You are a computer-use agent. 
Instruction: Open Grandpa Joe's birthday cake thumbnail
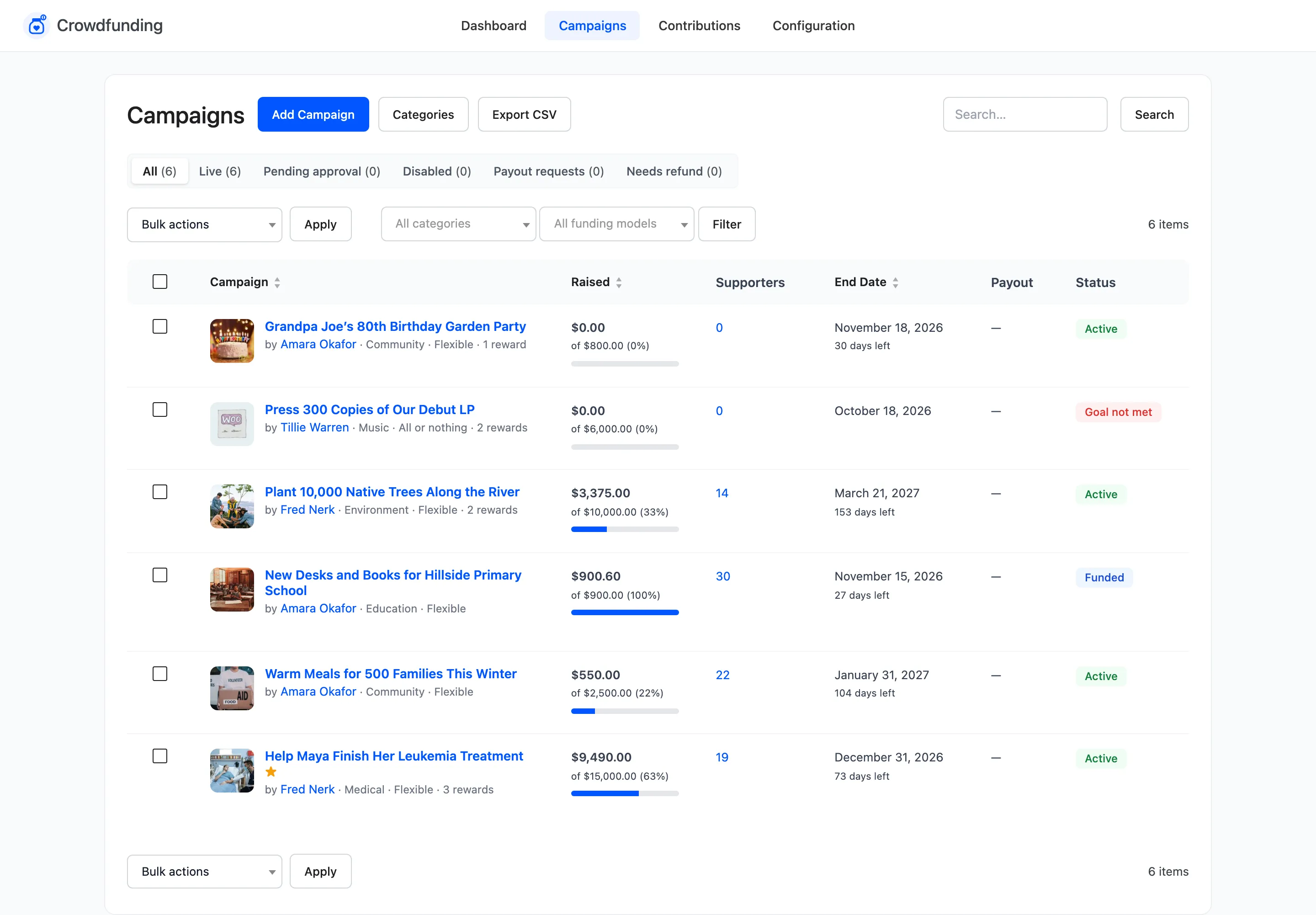[x=232, y=341]
